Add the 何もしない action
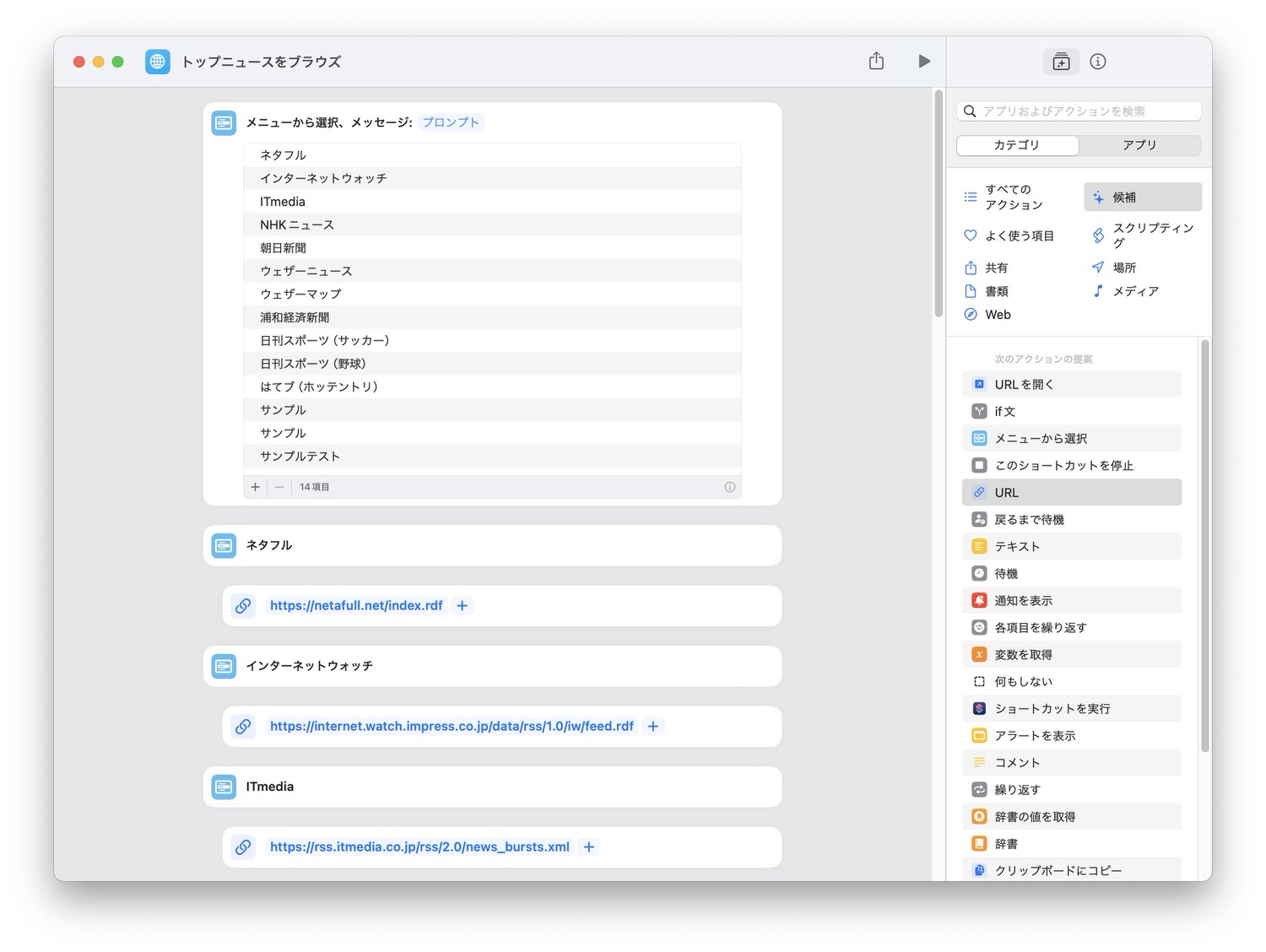 (1072, 681)
